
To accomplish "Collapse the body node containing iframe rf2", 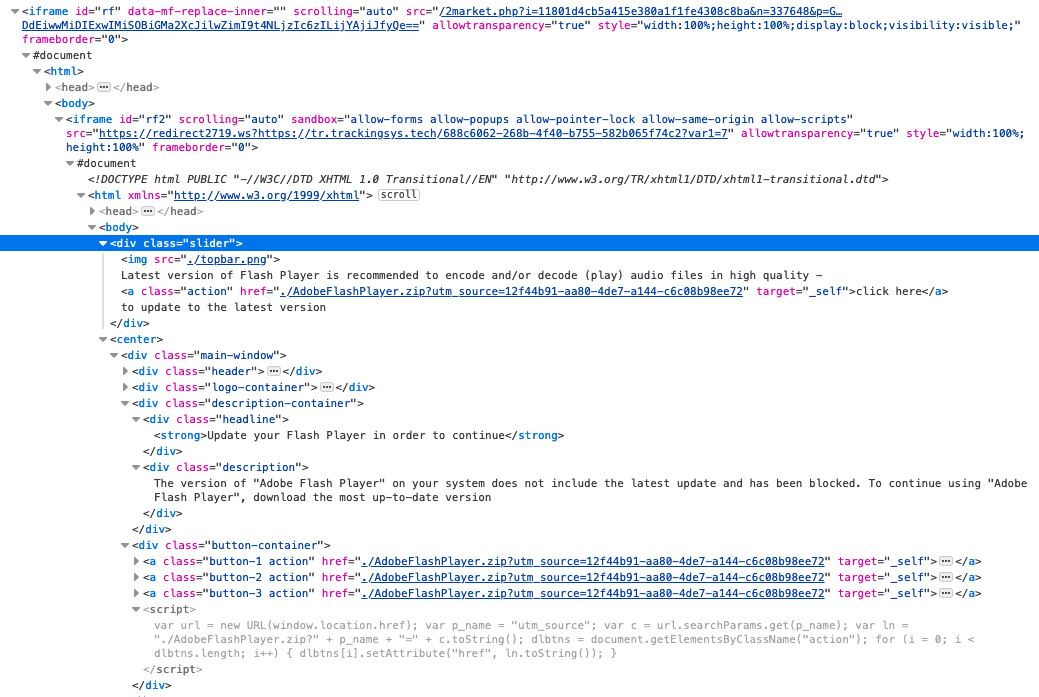I will pos(48,103).
